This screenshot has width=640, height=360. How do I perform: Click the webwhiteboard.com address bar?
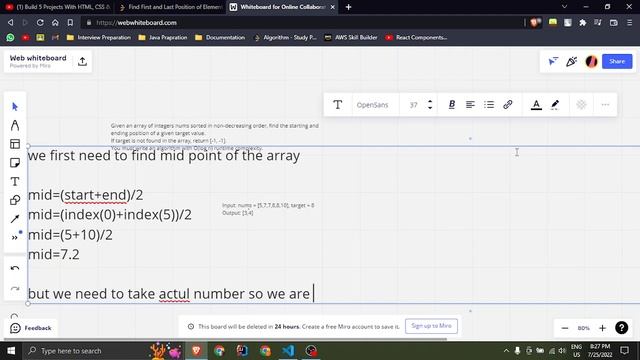click(x=302, y=22)
